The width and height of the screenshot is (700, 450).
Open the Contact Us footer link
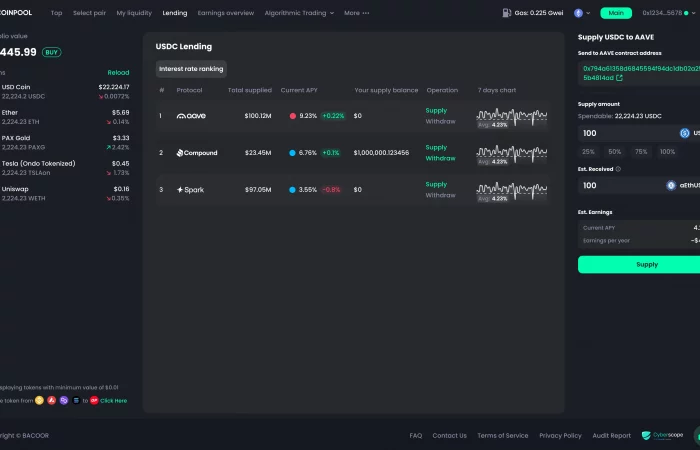click(x=450, y=435)
